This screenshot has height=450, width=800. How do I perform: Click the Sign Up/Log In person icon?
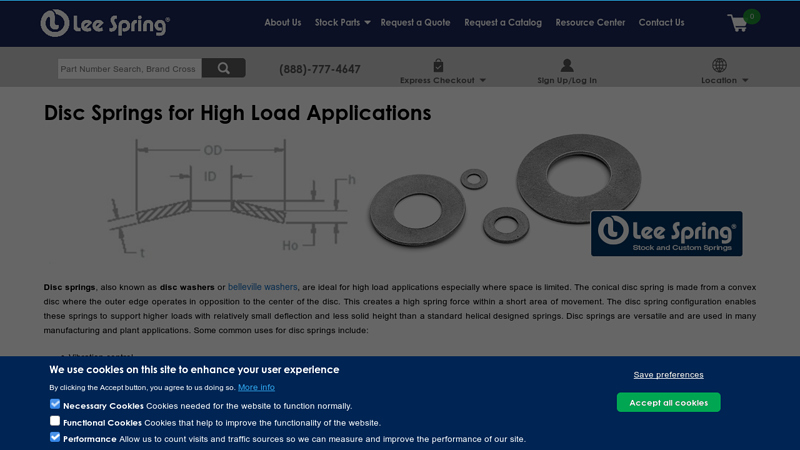pos(567,65)
